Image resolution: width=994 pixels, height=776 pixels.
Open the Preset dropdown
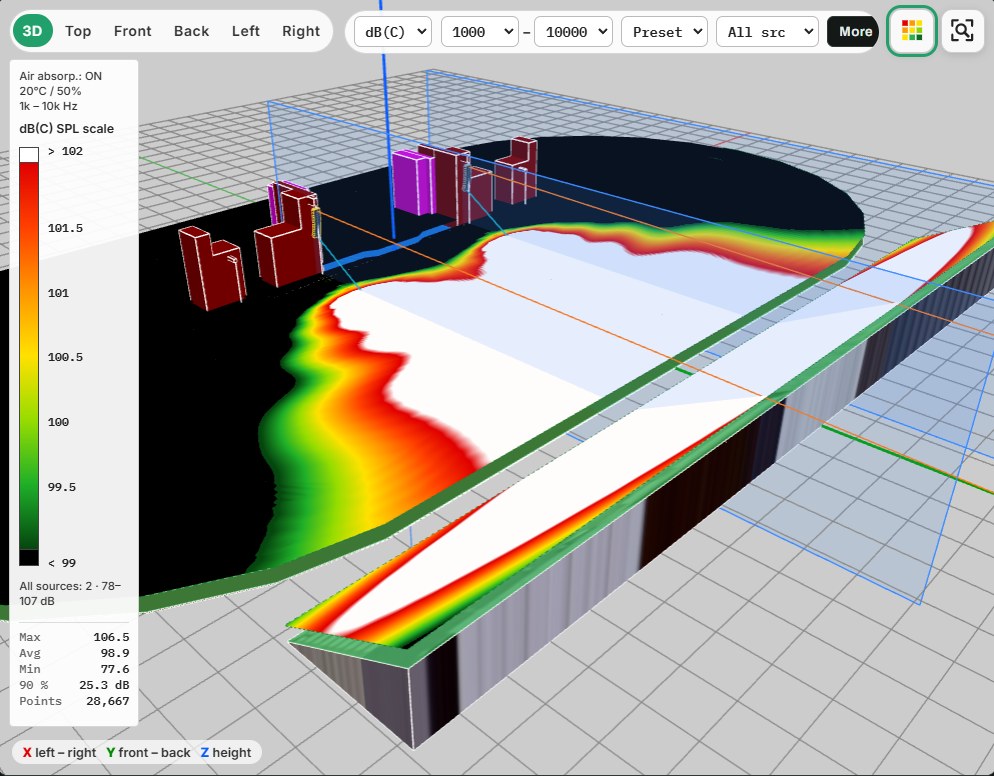coord(664,32)
